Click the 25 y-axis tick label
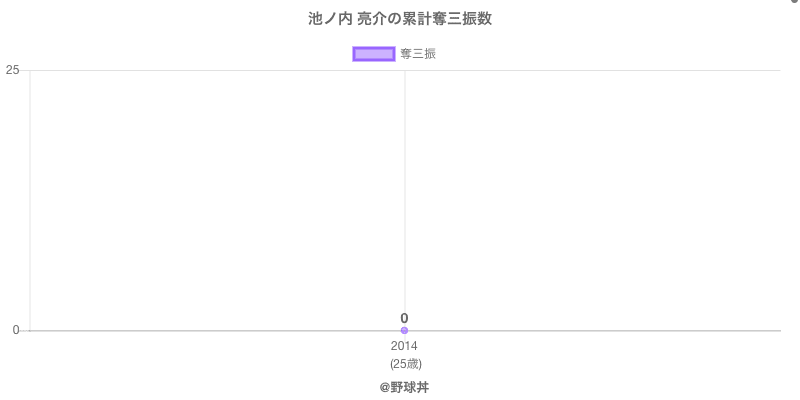This screenshot has height=400, width=800. pyautogui.click(x=12, y=70)
